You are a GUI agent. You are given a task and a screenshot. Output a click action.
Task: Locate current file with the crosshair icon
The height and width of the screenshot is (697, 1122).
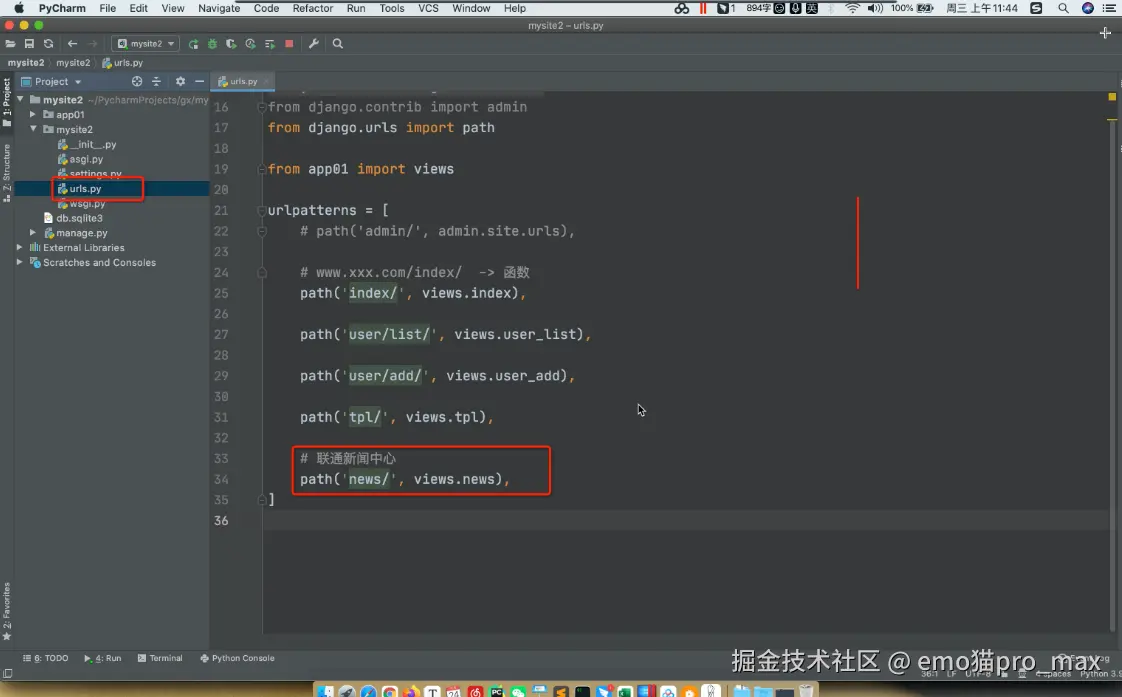pos(137,82)
